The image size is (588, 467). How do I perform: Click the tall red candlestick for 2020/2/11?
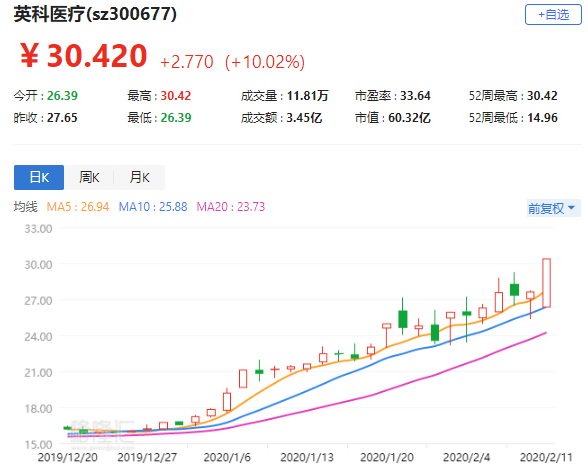pyautogui.click(x=546, y=283)
